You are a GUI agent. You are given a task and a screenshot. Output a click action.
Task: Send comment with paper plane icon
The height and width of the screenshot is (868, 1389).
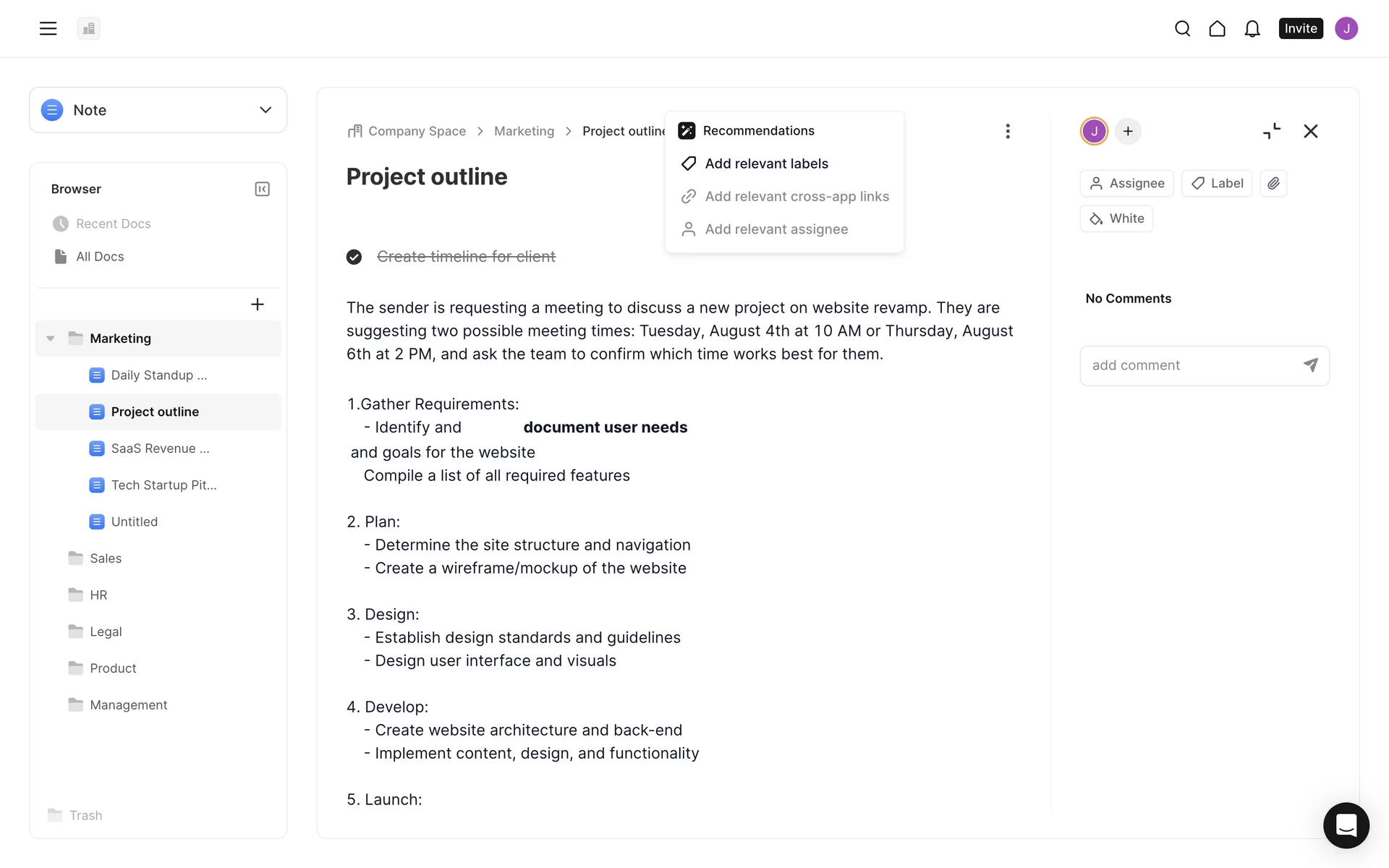1310,365
